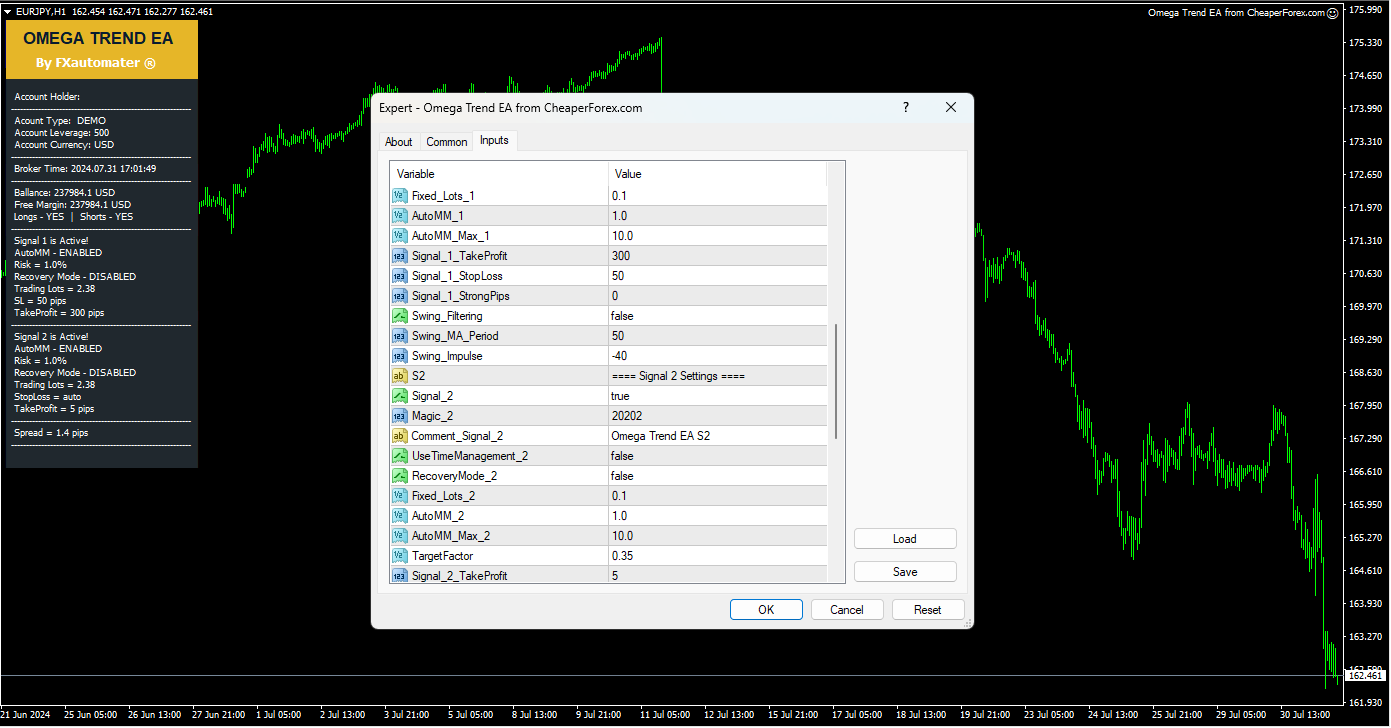Click the Swing_MA_Period integer icon
Screen dimensions: 1391x728
pyautogui.click(x=399, y=336)
